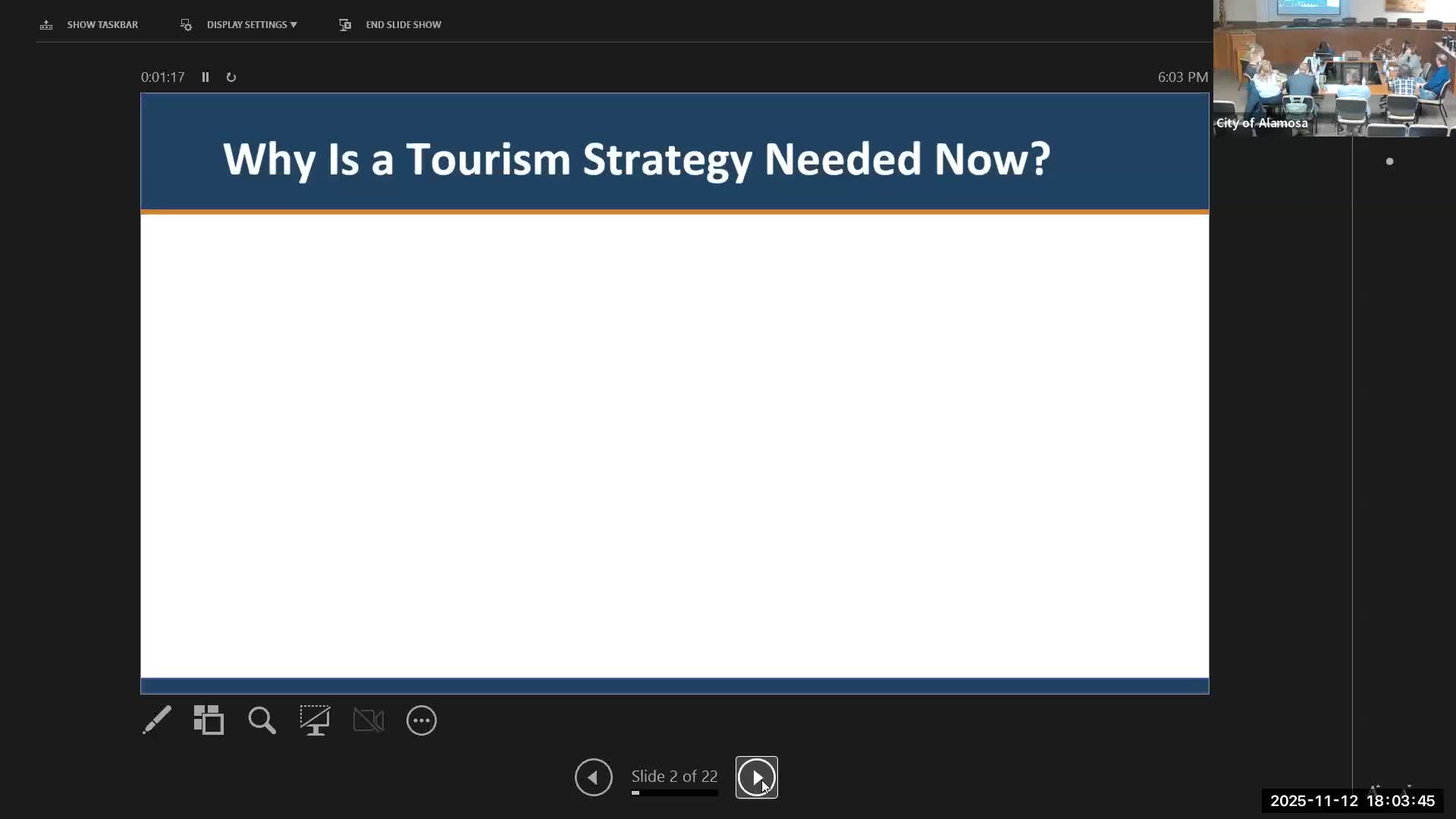Go to the next slide

click(x=756, y=777)
